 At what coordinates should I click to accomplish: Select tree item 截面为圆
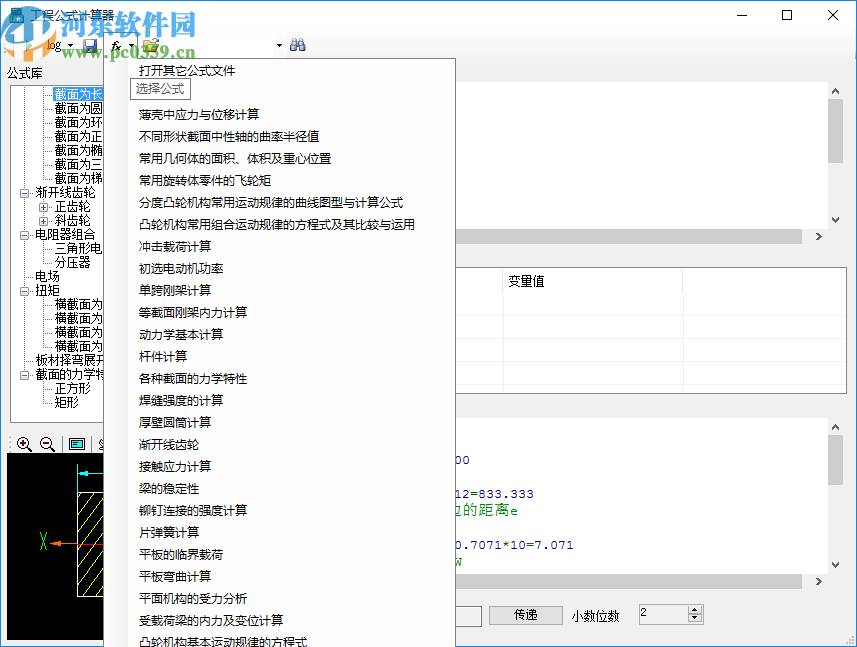pyautogui.click(x=78, y=109)
